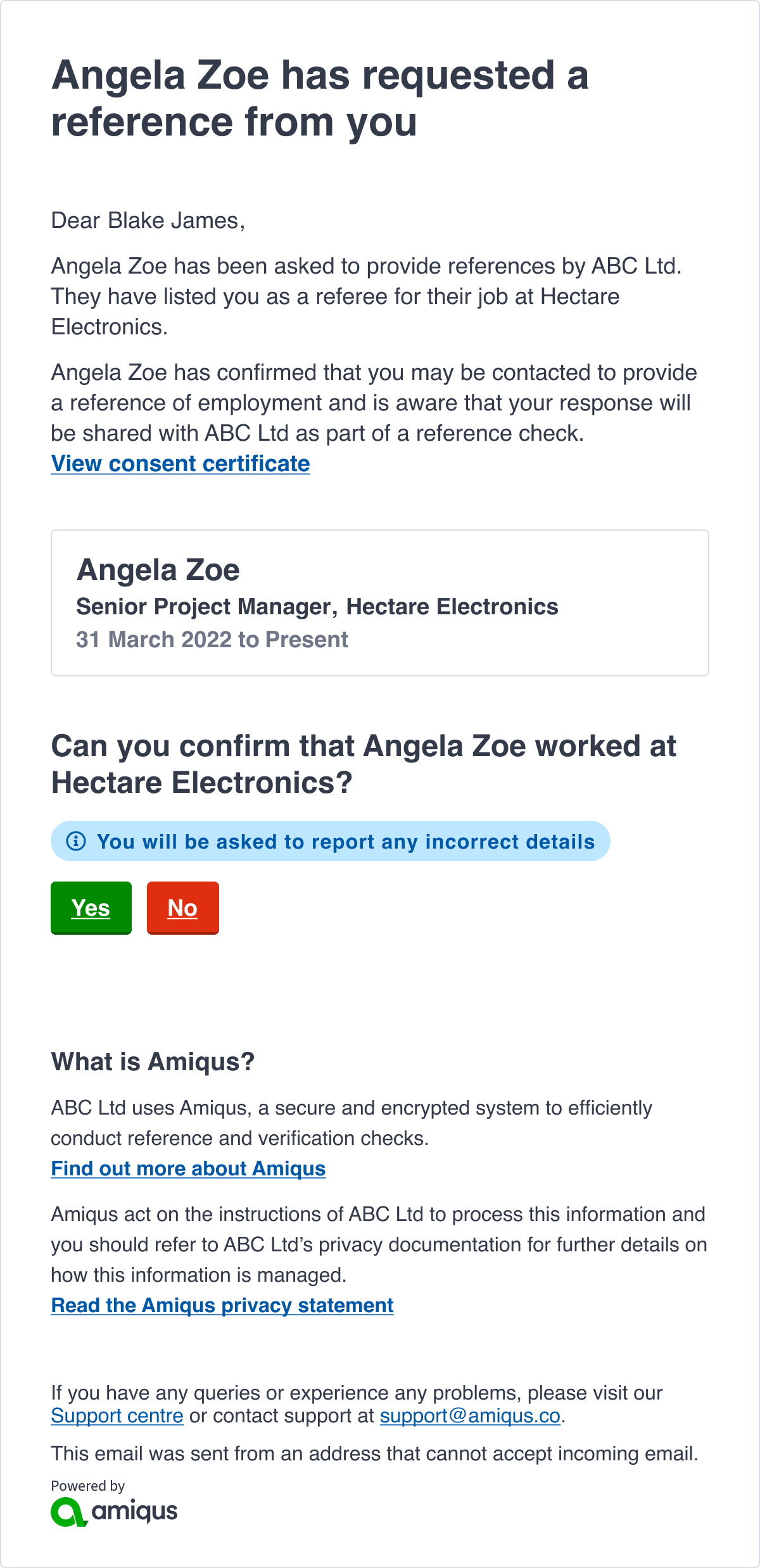Screen dimensions: 760x1568
Task: Click the 'cannot accept incoming email' notice
Action: (x=374, y=1453)
